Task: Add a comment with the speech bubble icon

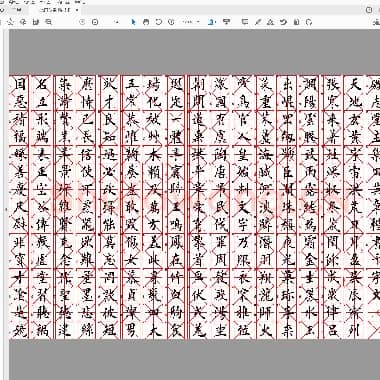Action: coord(245,22)
